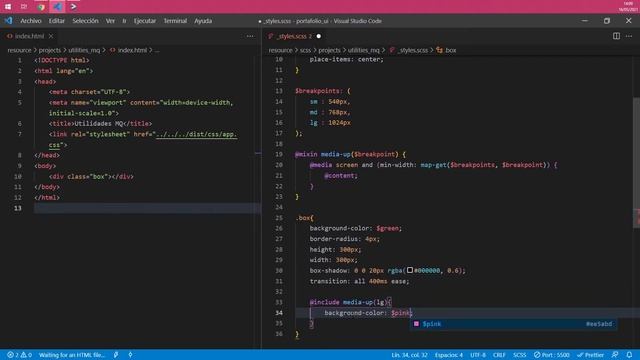Click the clock in the system tray
Screen dimensions: 640x360
pos(628,6)
